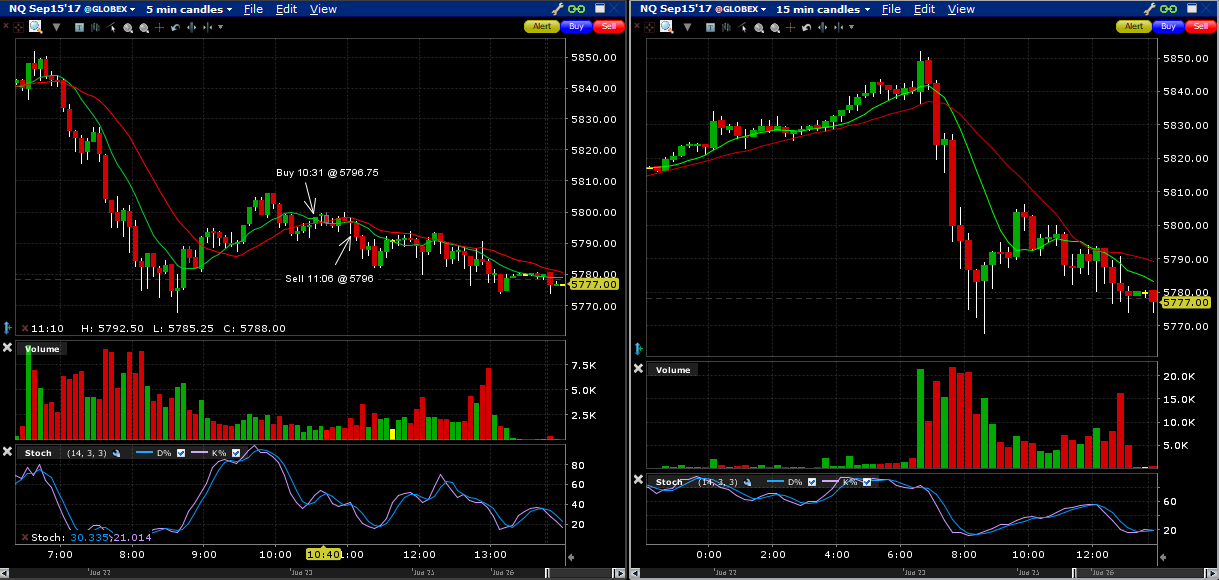Click Alert button in 5 min chart
Viewport: 1219px width, 580px height.
(x=541, y=27)
